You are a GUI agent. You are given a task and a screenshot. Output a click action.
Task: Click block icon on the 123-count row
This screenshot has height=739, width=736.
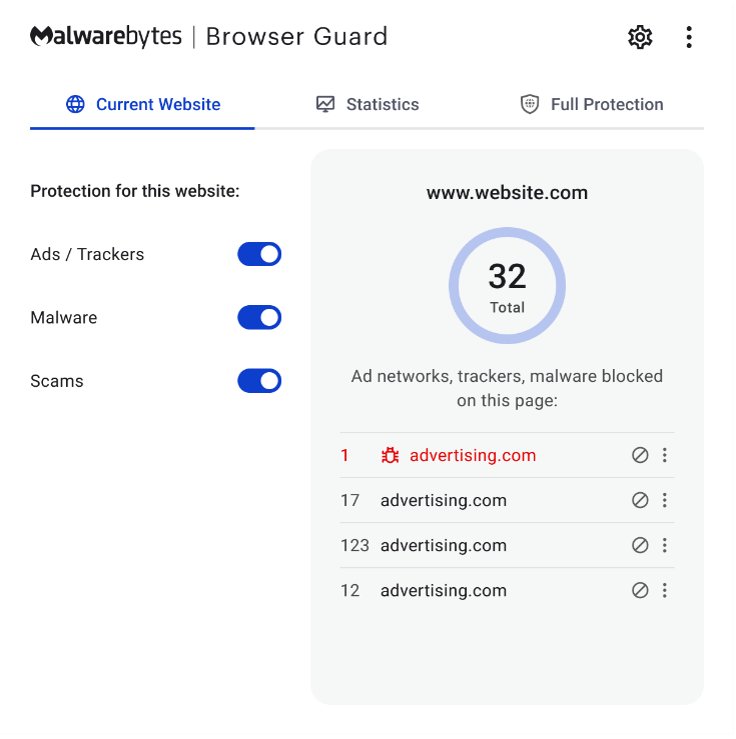(640, 546)
